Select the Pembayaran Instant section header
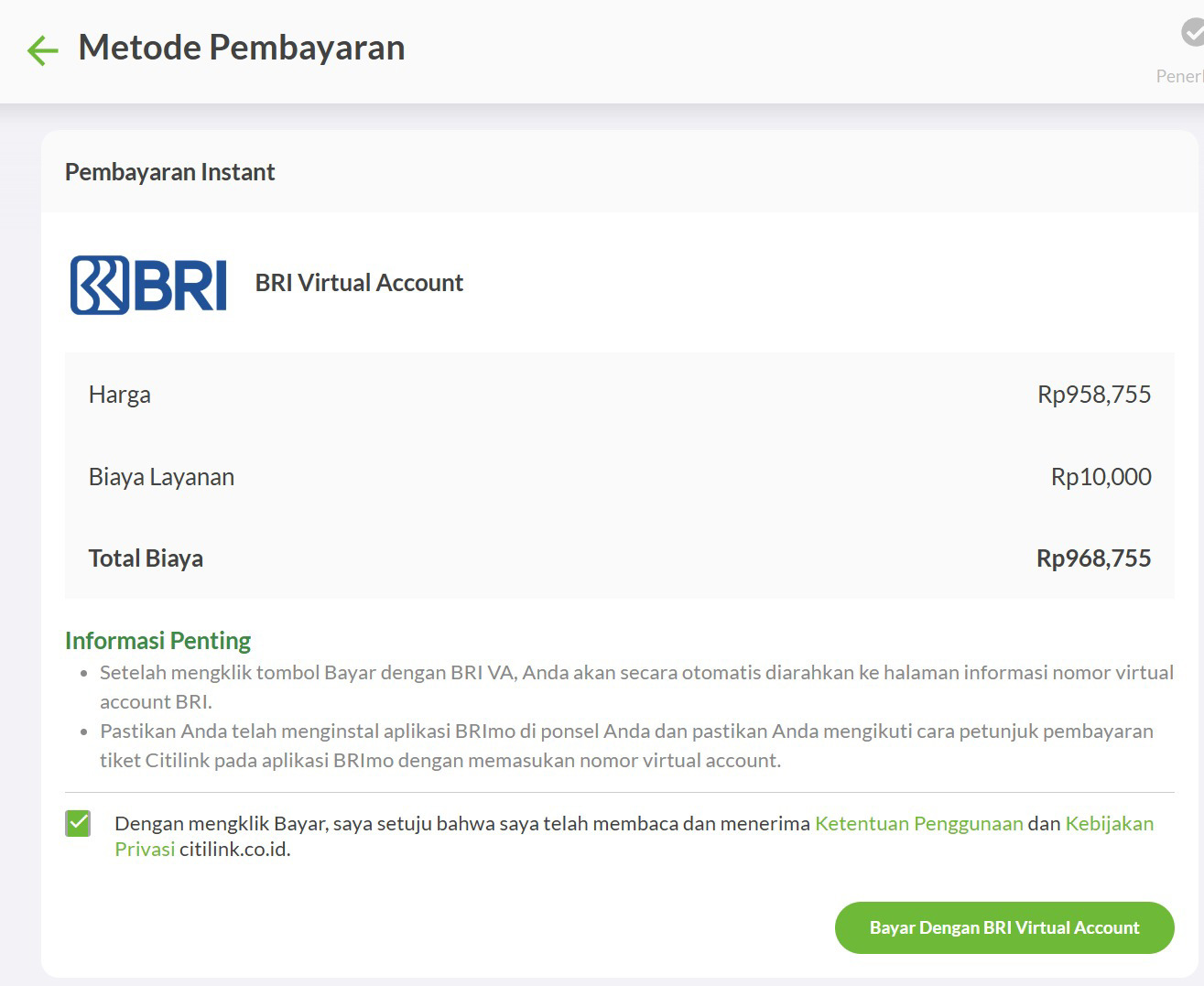 click(169, 172)
